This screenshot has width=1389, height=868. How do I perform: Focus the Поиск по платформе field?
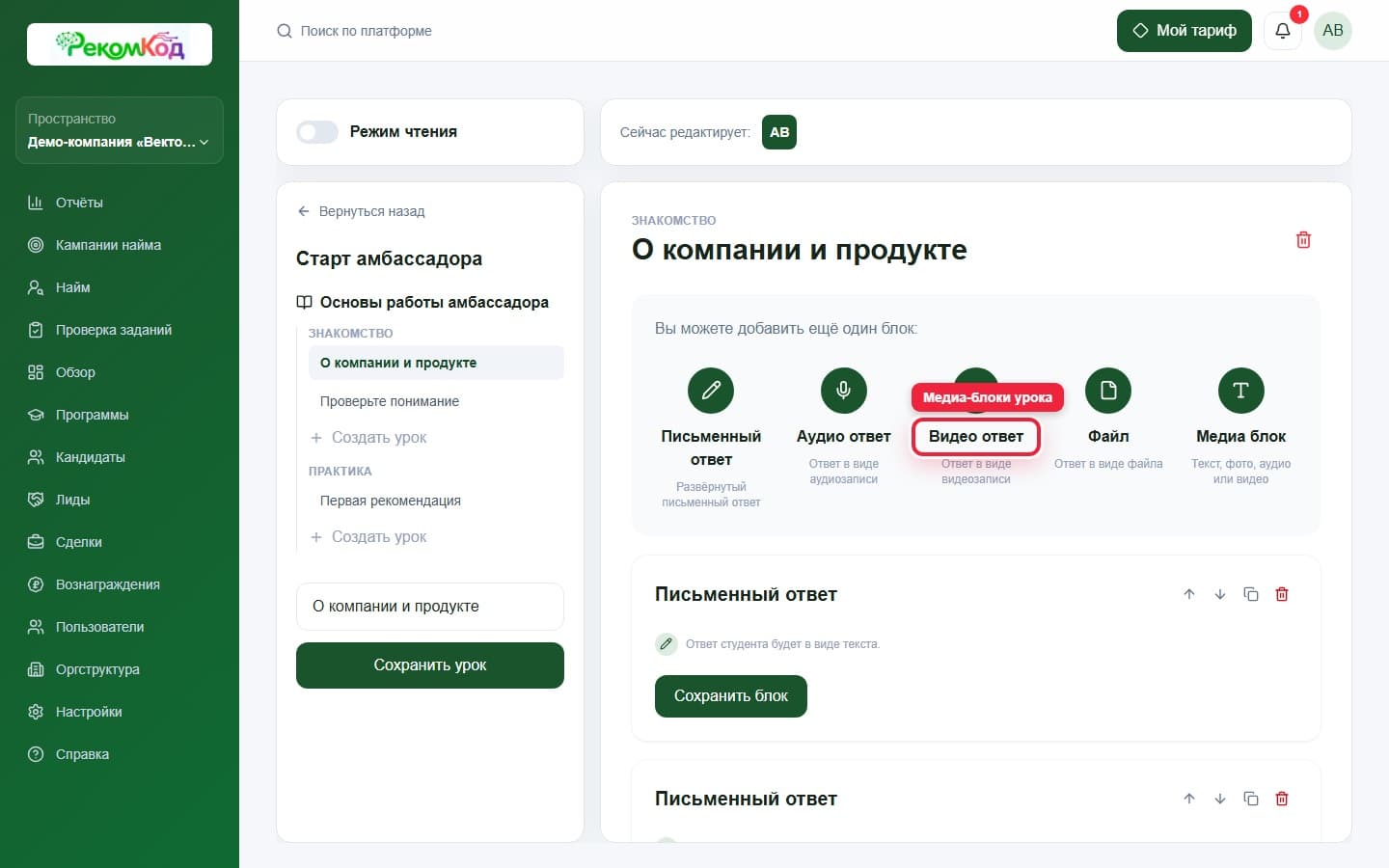click(x=367, y=31)
